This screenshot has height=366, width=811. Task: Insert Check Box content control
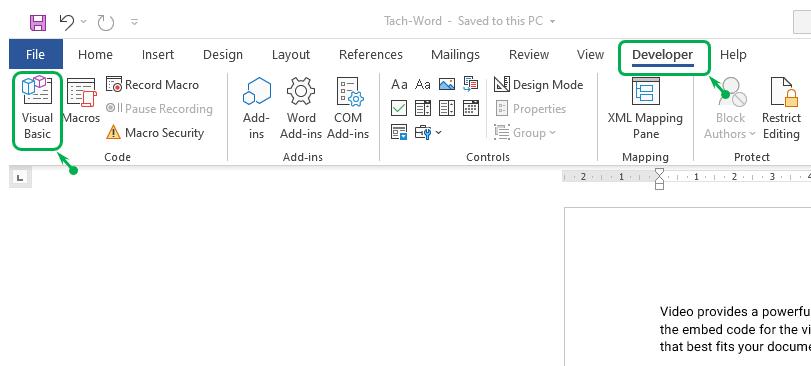tap(399, 108)
